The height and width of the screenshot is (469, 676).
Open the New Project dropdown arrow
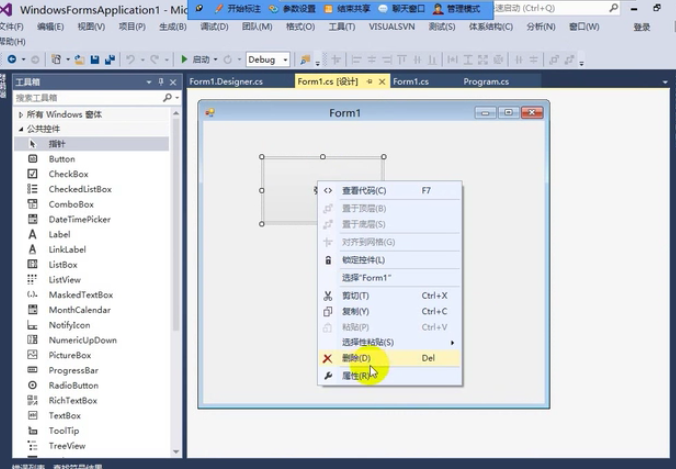tap(68, 59)
